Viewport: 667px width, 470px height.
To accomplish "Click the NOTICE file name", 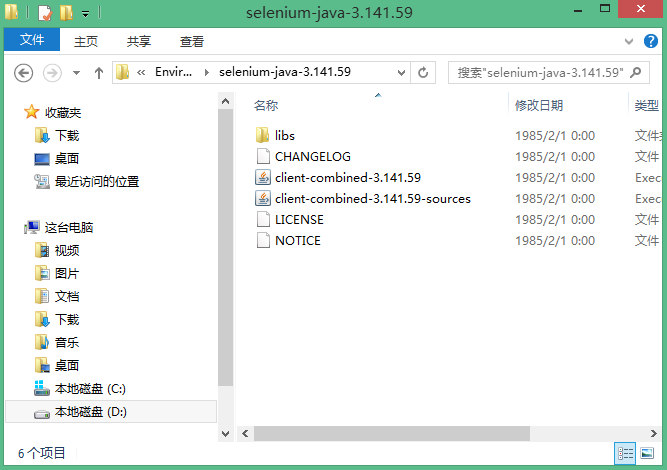I will pos(298,240).
